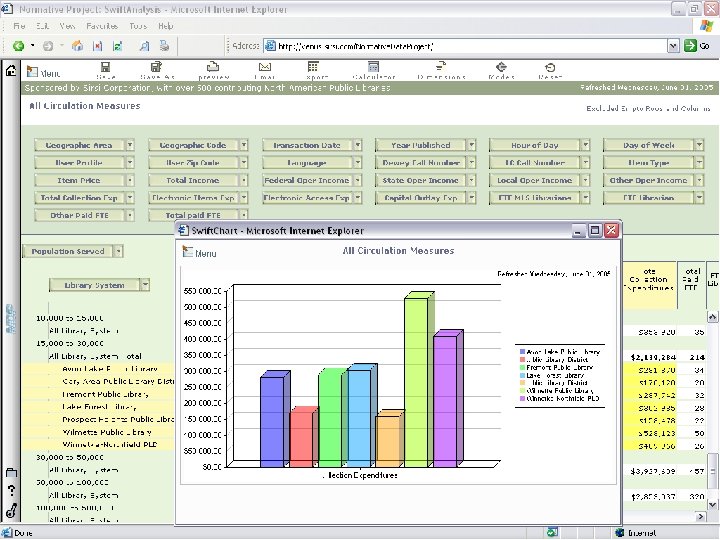This screenshot has height=540, width=720.
Task: Click the Print toolbar icon
Action: pyautogui.click(x=164, y=46)
